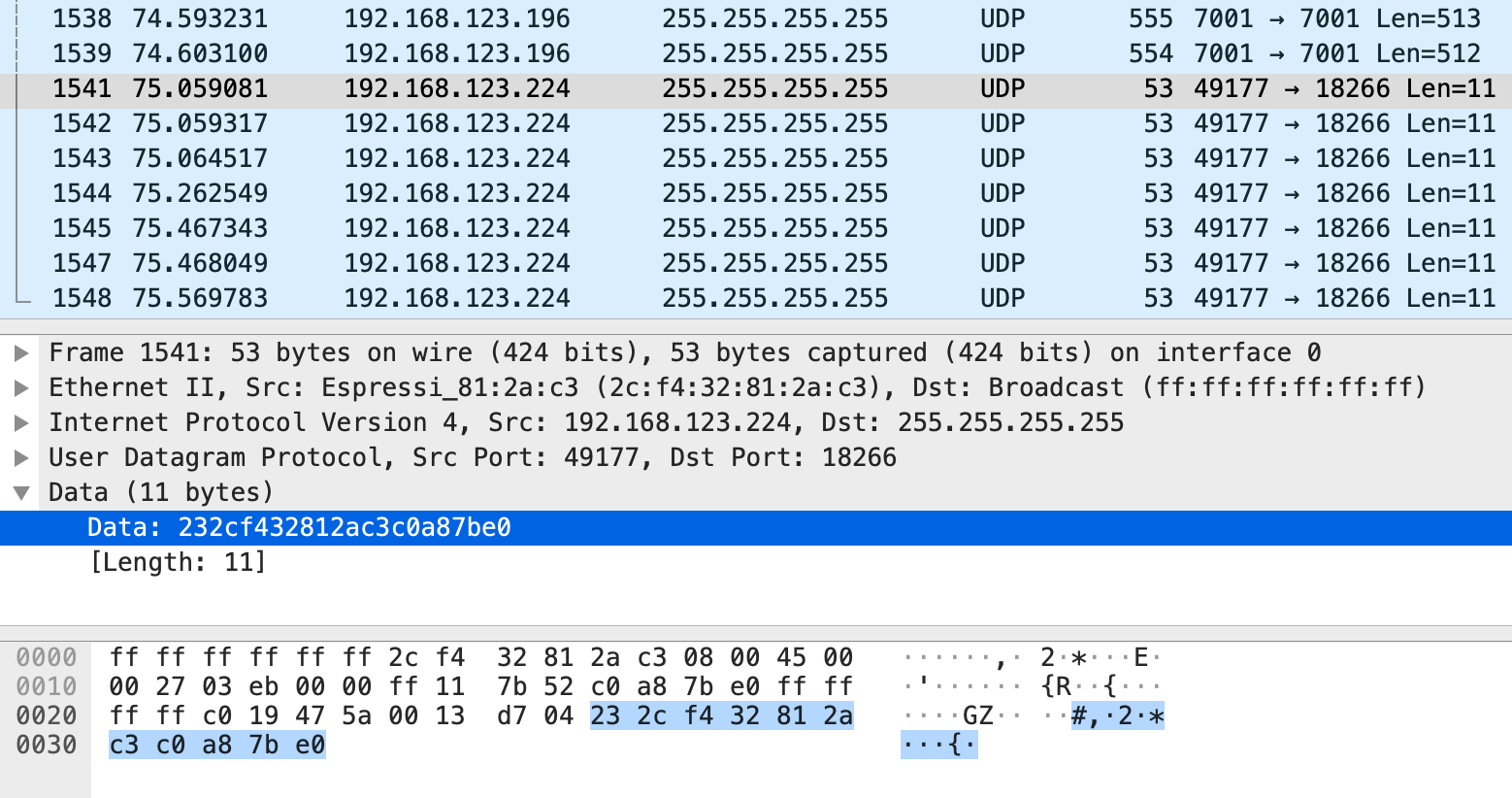Click the ASCII text GZ in hex pane
This screenshot has width=1512, height=798.
click(x=977, y=716)
